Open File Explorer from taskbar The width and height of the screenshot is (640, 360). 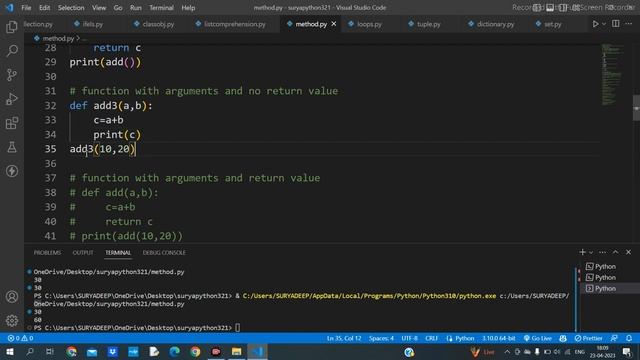point(236,352)
